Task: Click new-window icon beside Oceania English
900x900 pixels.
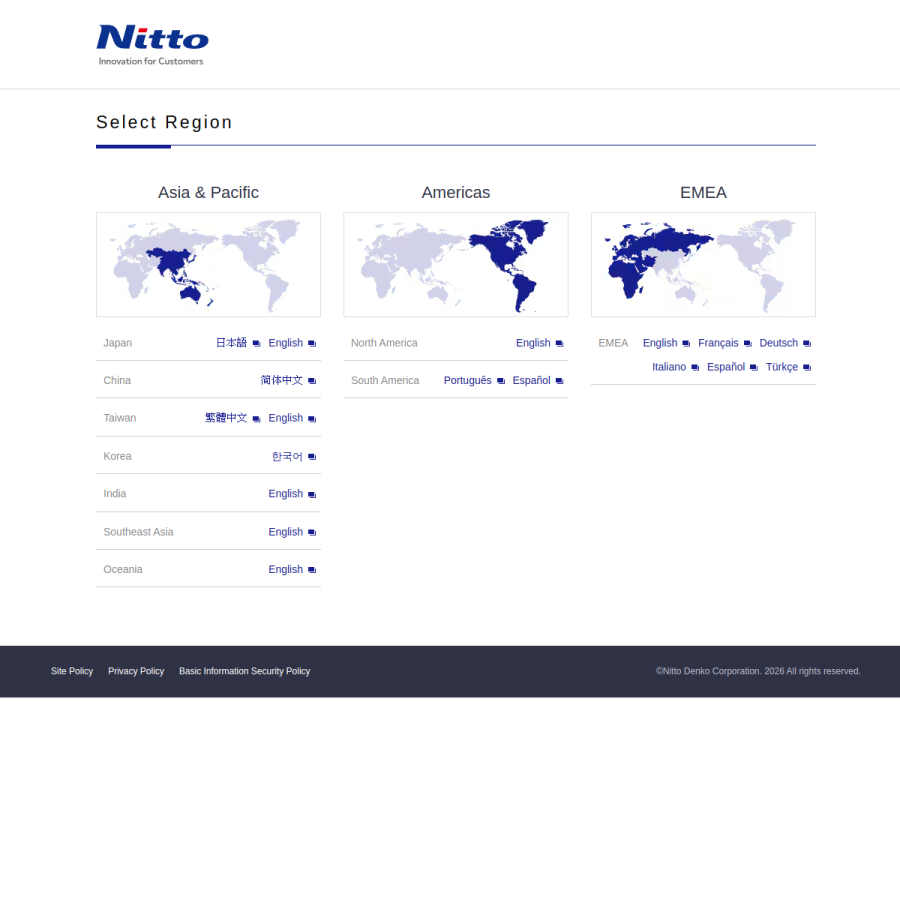Action: (312, 570)
